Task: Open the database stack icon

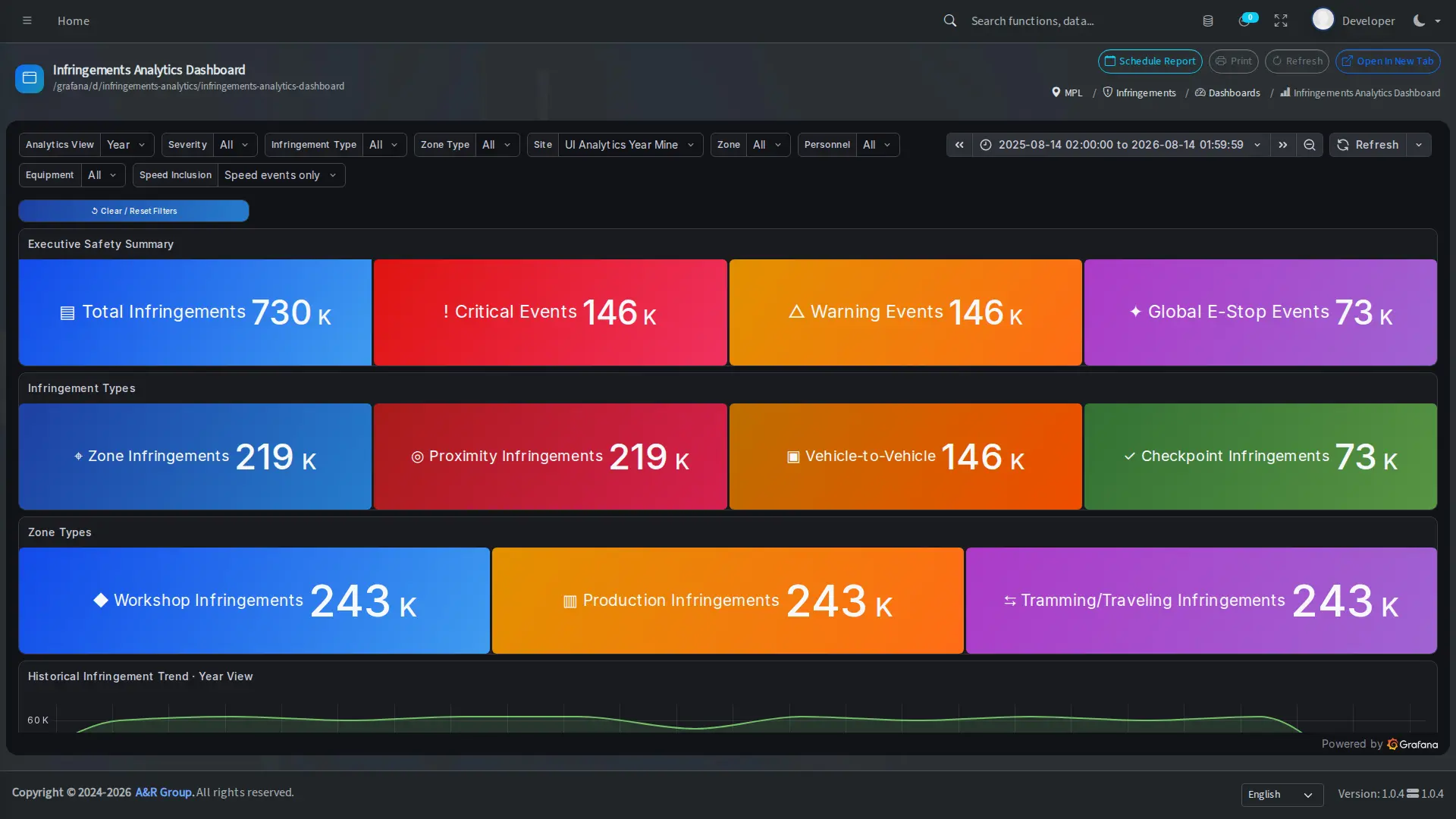Action: click(x=1208, y=20)
